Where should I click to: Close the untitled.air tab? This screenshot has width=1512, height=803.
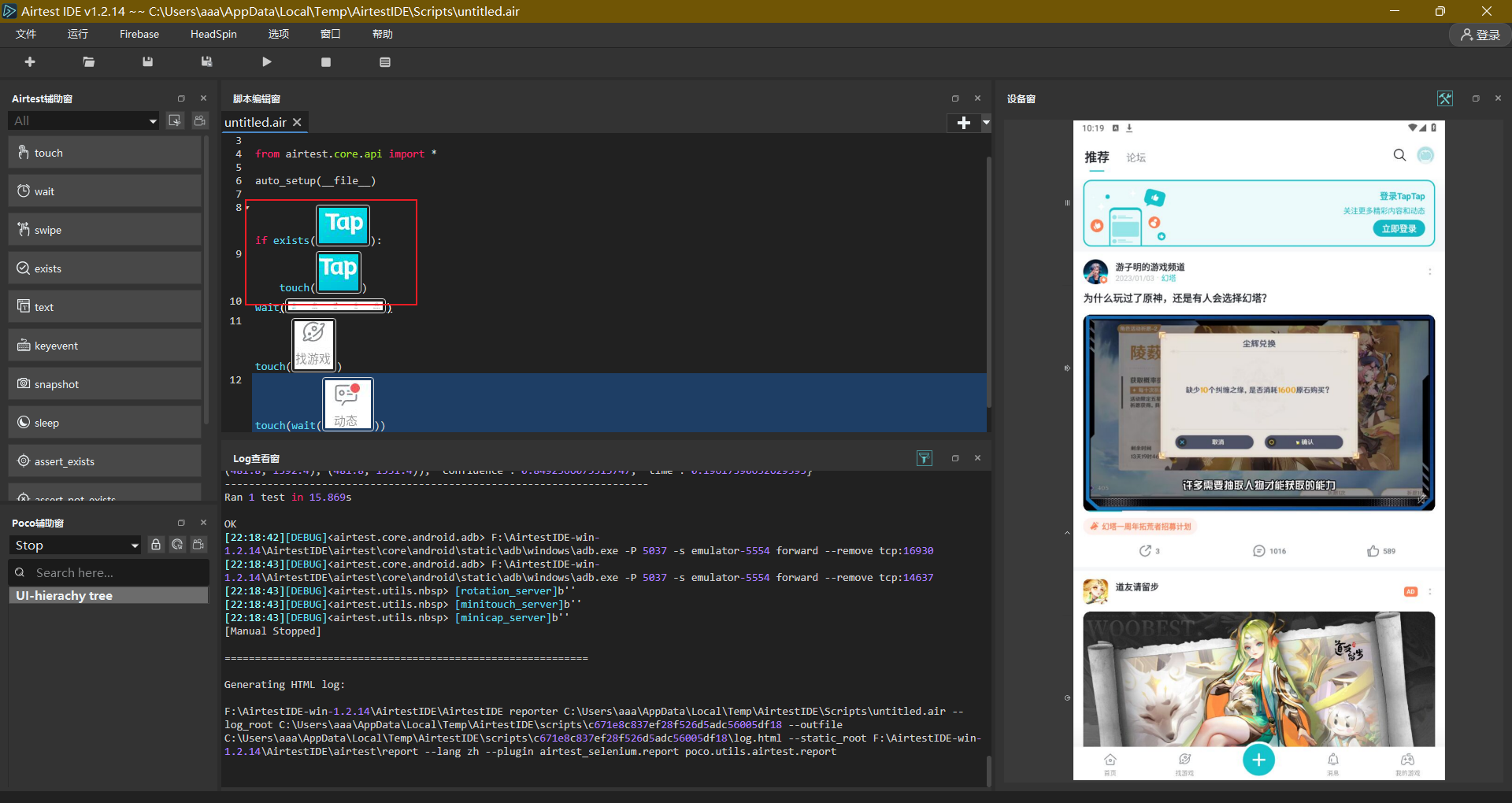[297, 122]
